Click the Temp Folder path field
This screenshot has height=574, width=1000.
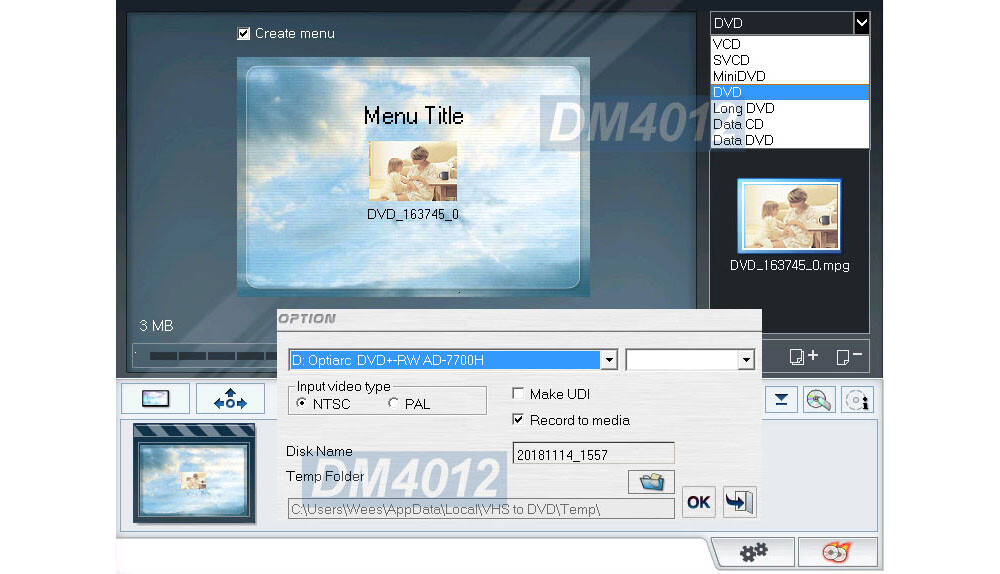coord(482,509)
